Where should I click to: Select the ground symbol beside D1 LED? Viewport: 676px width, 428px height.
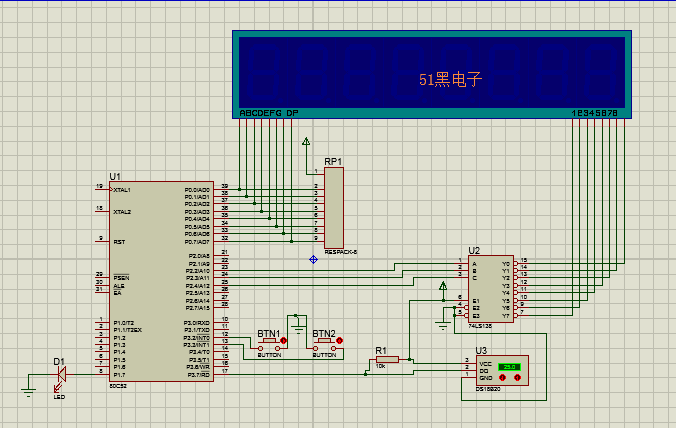[28, 392]
